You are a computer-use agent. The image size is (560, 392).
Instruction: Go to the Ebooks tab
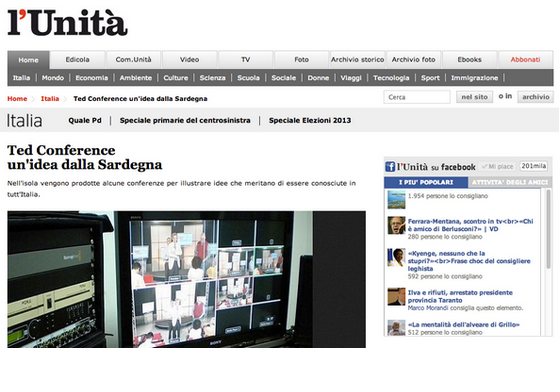[470, 60]
